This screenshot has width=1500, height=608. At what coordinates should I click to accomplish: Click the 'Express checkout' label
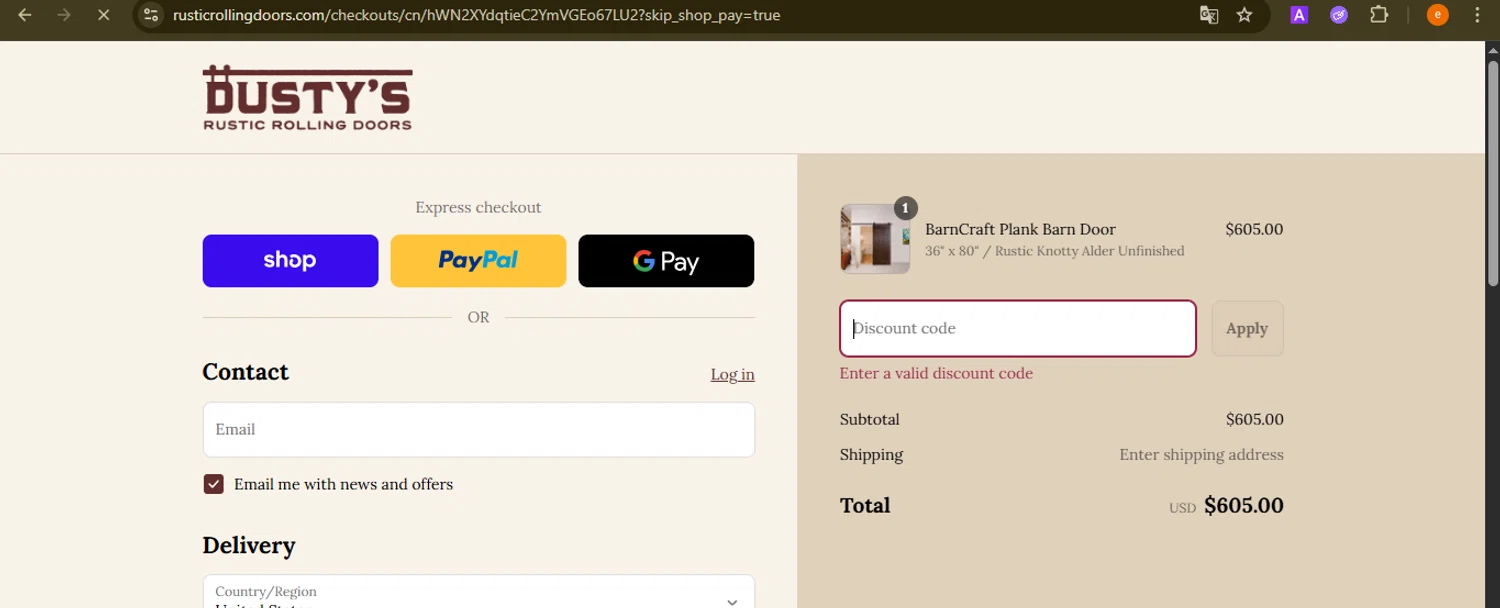point(478,207)
